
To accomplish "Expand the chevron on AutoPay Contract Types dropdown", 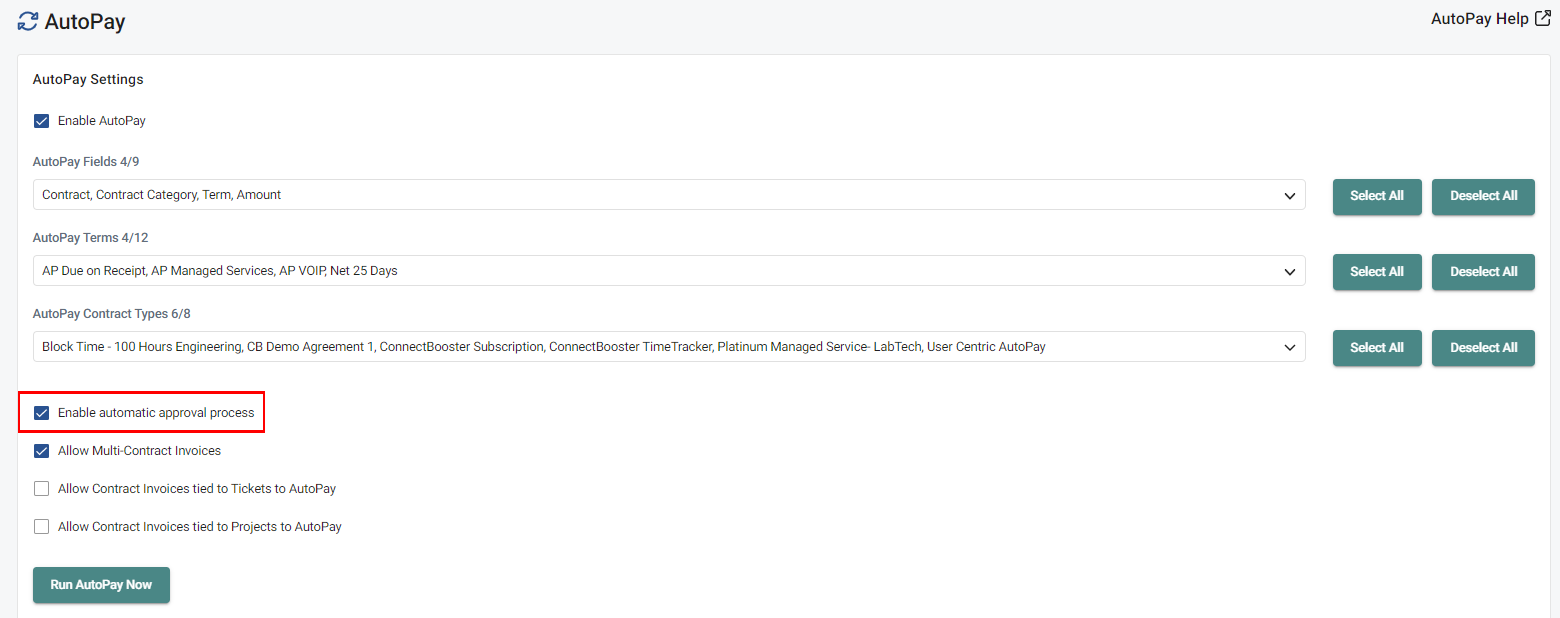I will [1290, 347].
